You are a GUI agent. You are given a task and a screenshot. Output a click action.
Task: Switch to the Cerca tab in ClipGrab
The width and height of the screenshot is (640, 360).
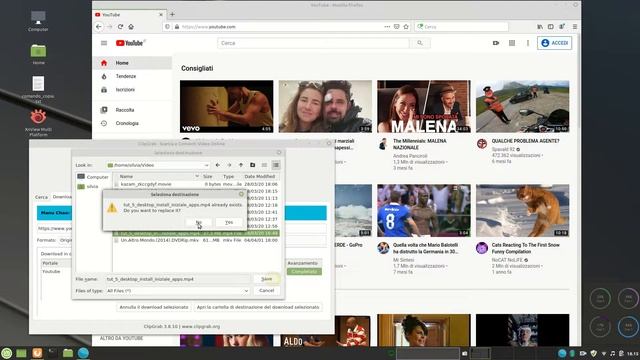[x=41, y=197]
